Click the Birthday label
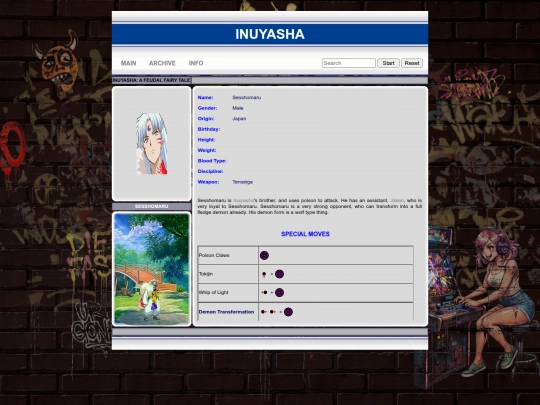 tap(209, 129)
